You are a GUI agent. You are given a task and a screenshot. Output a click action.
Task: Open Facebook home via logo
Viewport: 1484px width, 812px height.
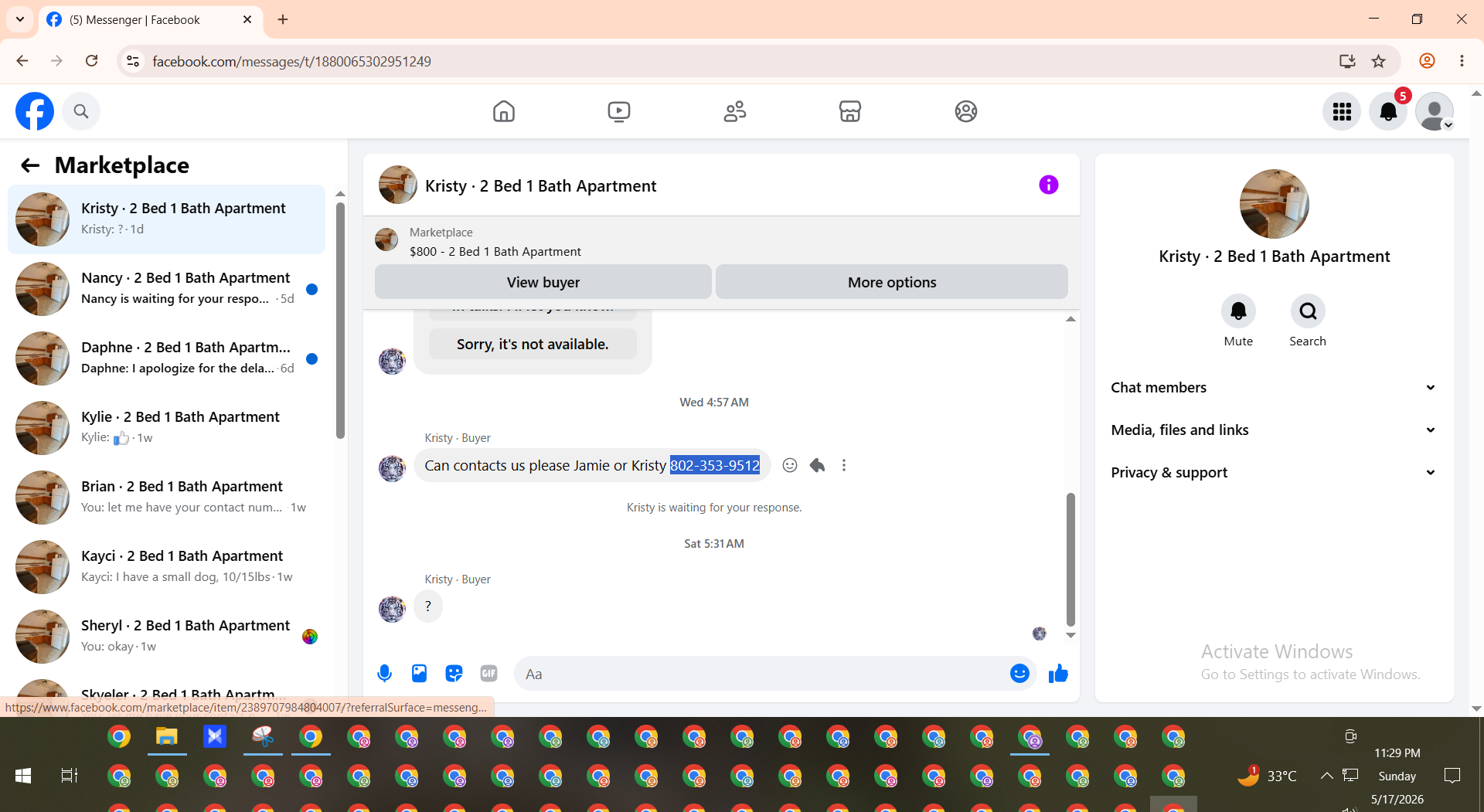[35, 111]
